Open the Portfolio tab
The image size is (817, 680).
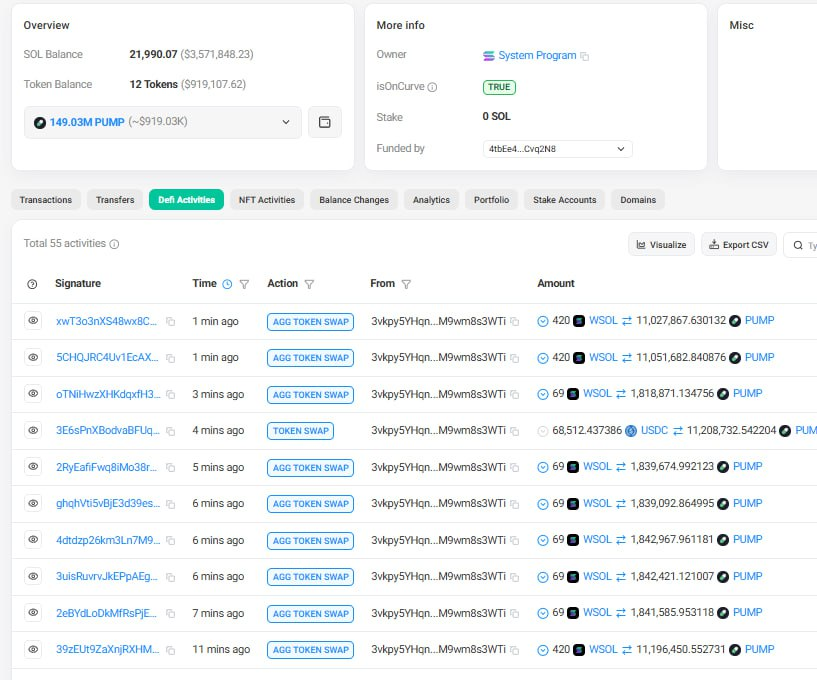[491, 200]
